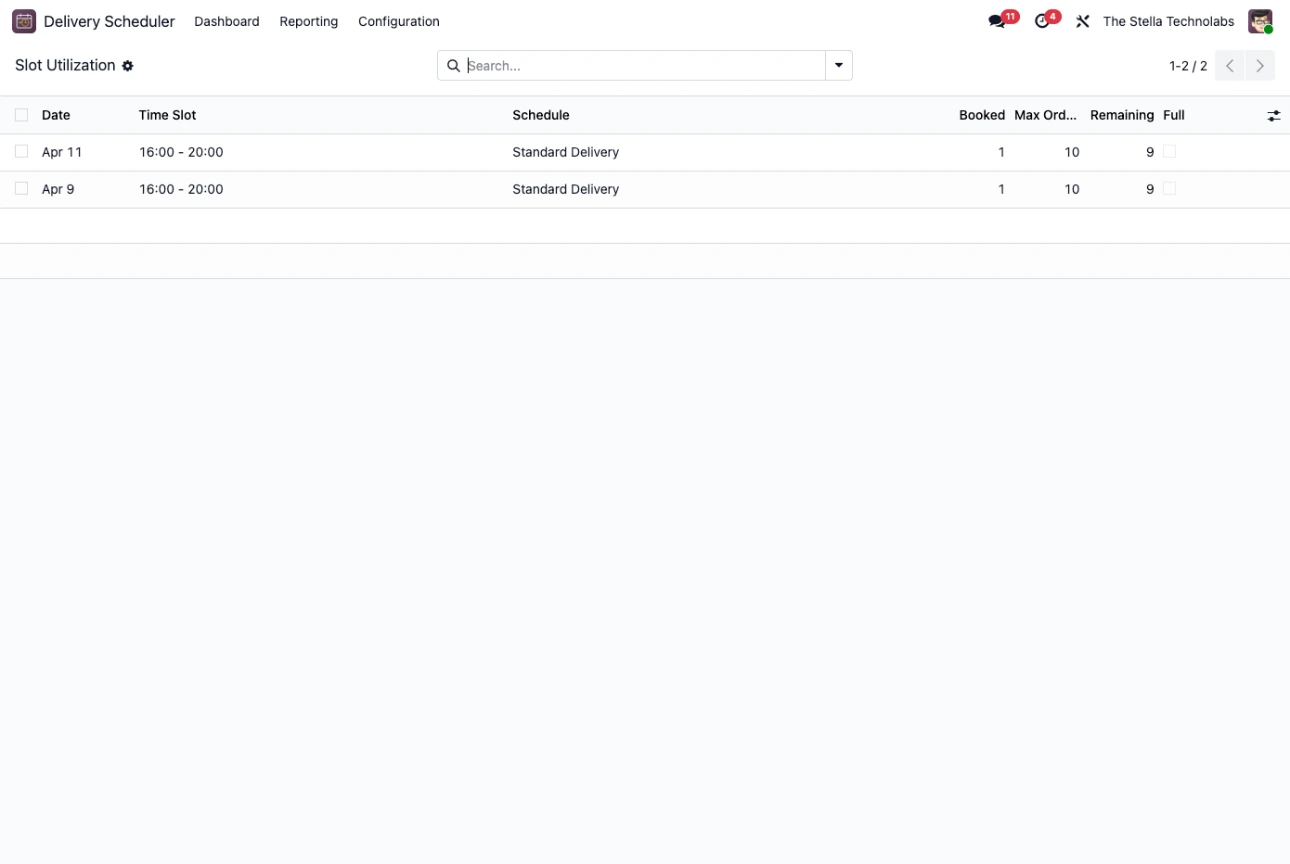Image resolution: width=1290 pixels, height=864 pixels.
Task: Select the Apr 11 row checkbox
Action: tap(21, 152)
